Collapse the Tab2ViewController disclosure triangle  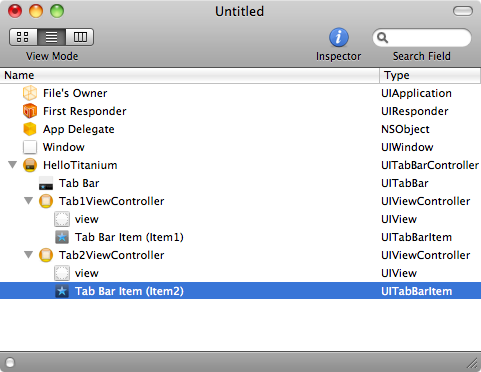click(29, 255)
